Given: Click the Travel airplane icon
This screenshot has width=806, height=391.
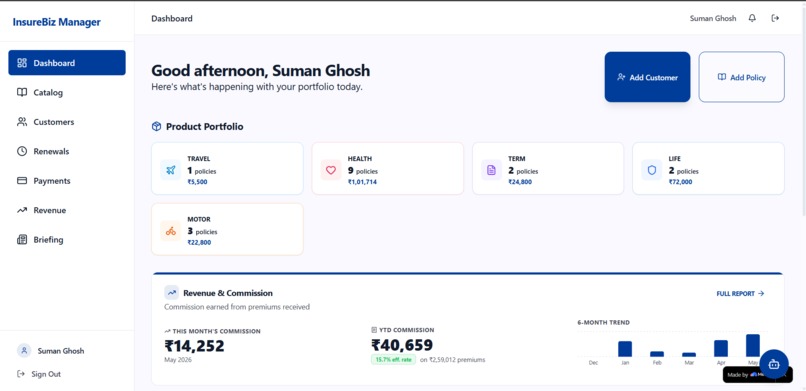Looking at the screenshot, I should [x=171, y=170].
